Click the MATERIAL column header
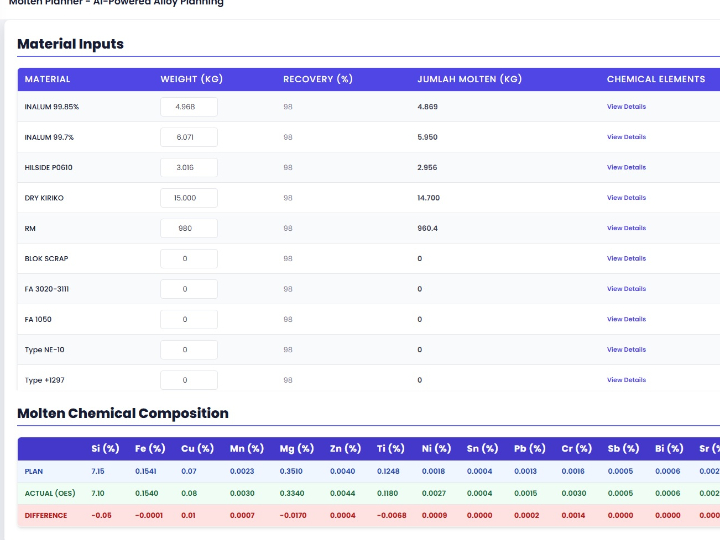 pos(47,79)
